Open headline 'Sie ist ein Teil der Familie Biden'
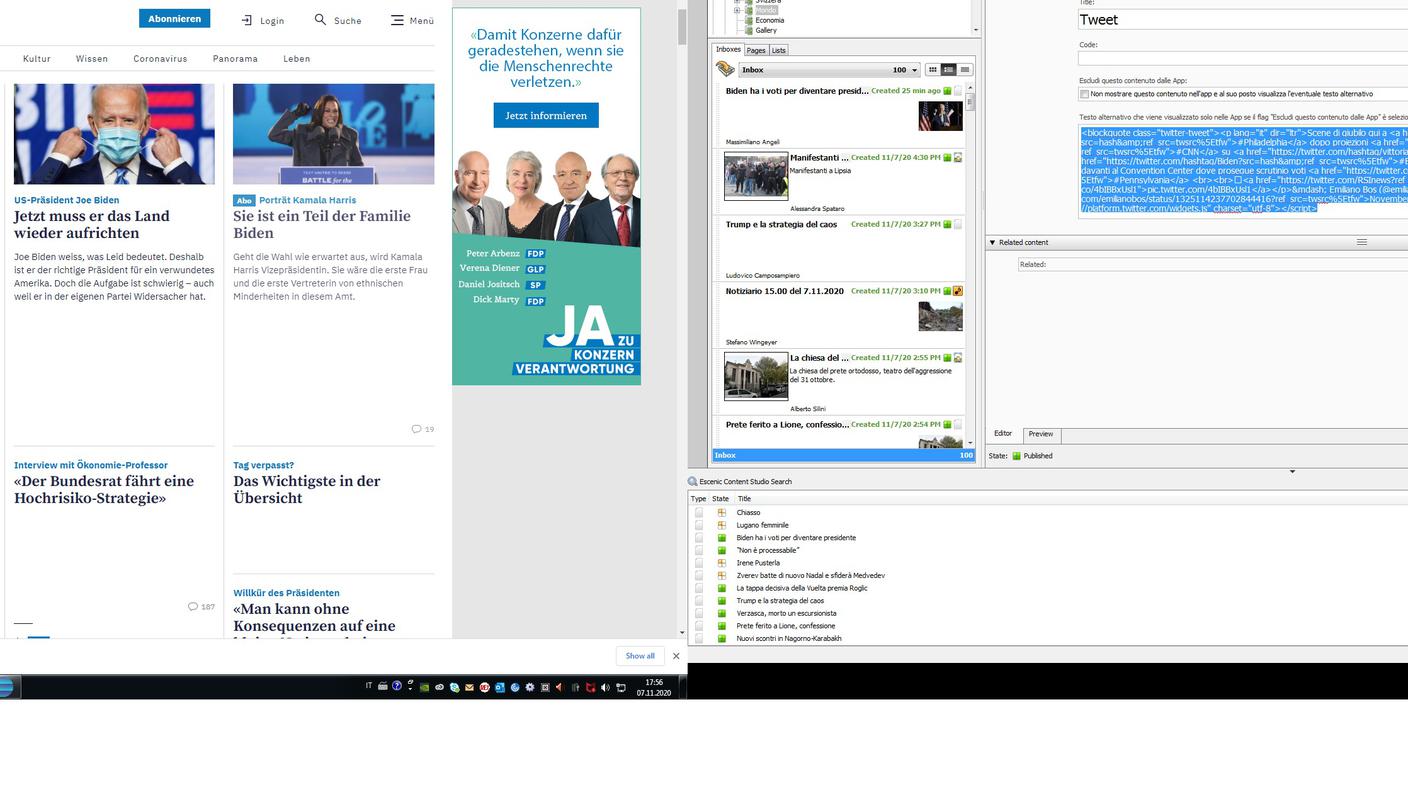Viewport: 1408px width, 792px height. 322,224
